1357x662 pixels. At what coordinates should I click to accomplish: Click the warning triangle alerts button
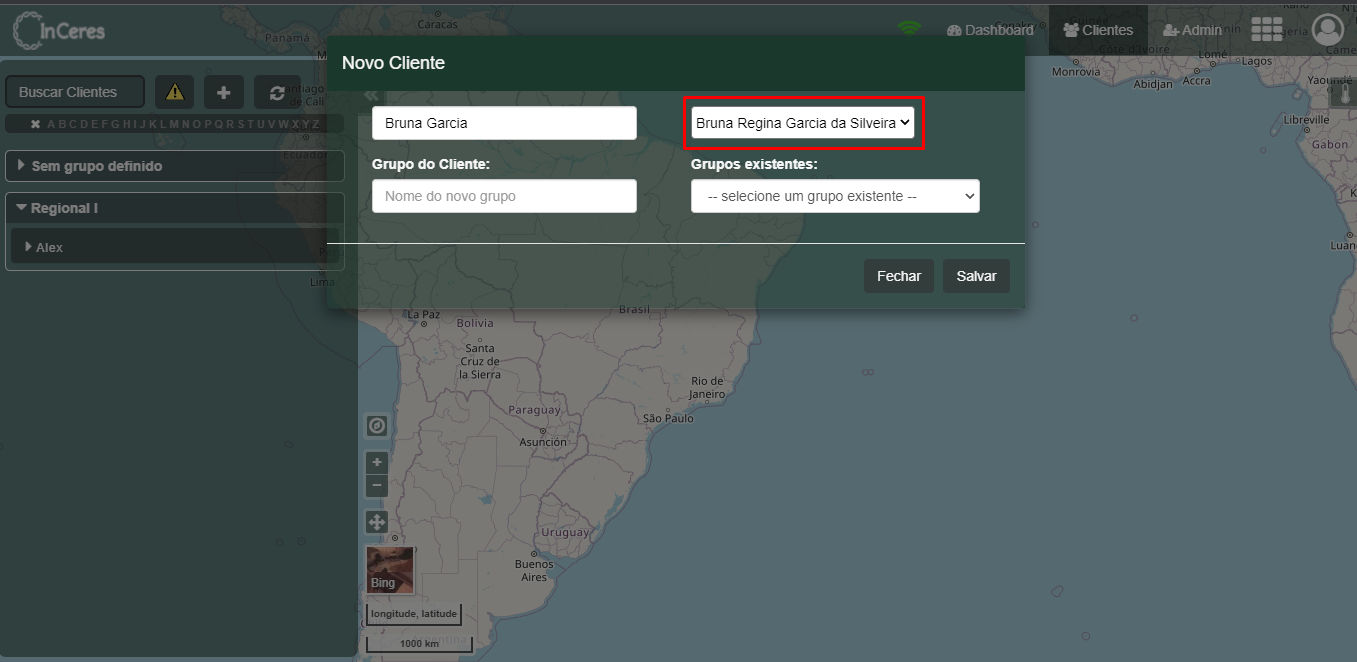pyautogui.click(x=175, y=92)
